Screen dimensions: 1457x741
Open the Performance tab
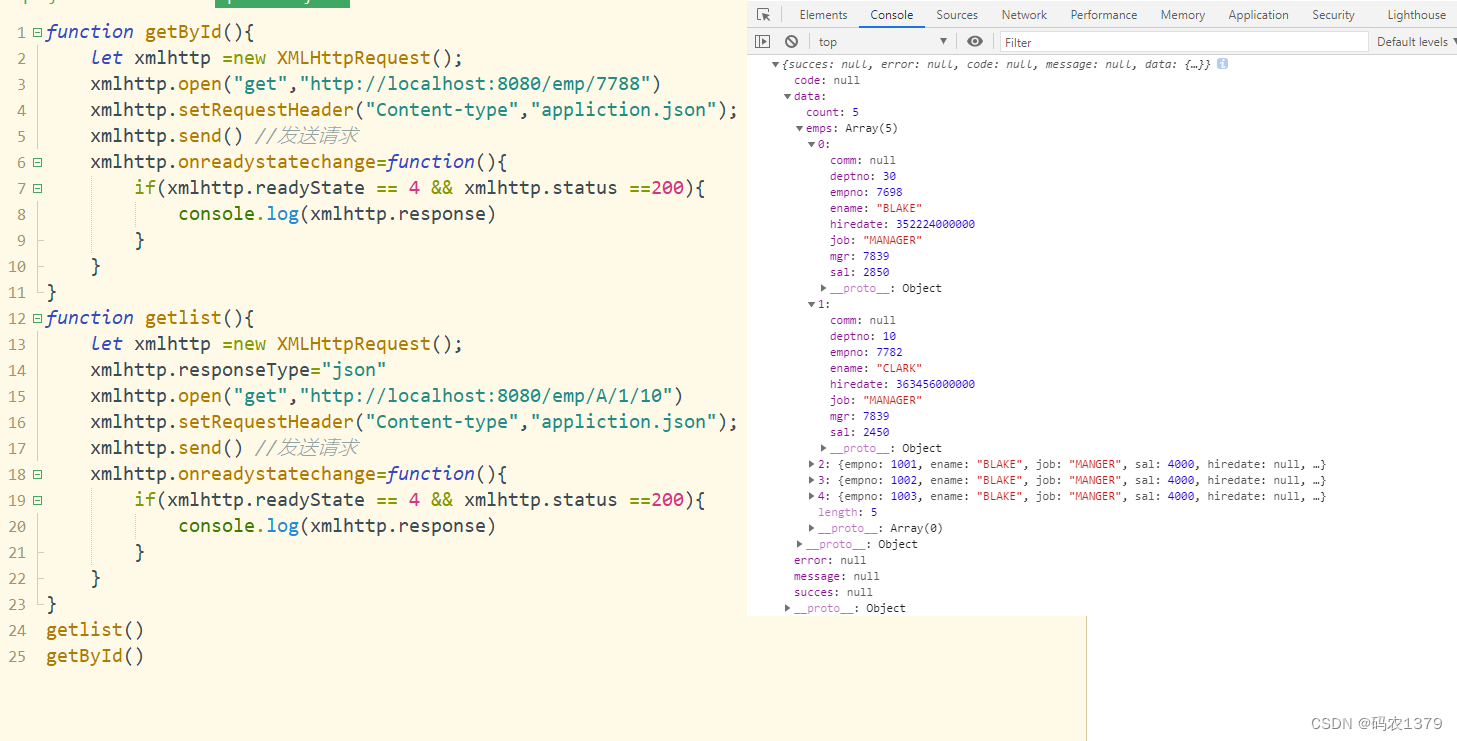click(x=1104, y=15)
